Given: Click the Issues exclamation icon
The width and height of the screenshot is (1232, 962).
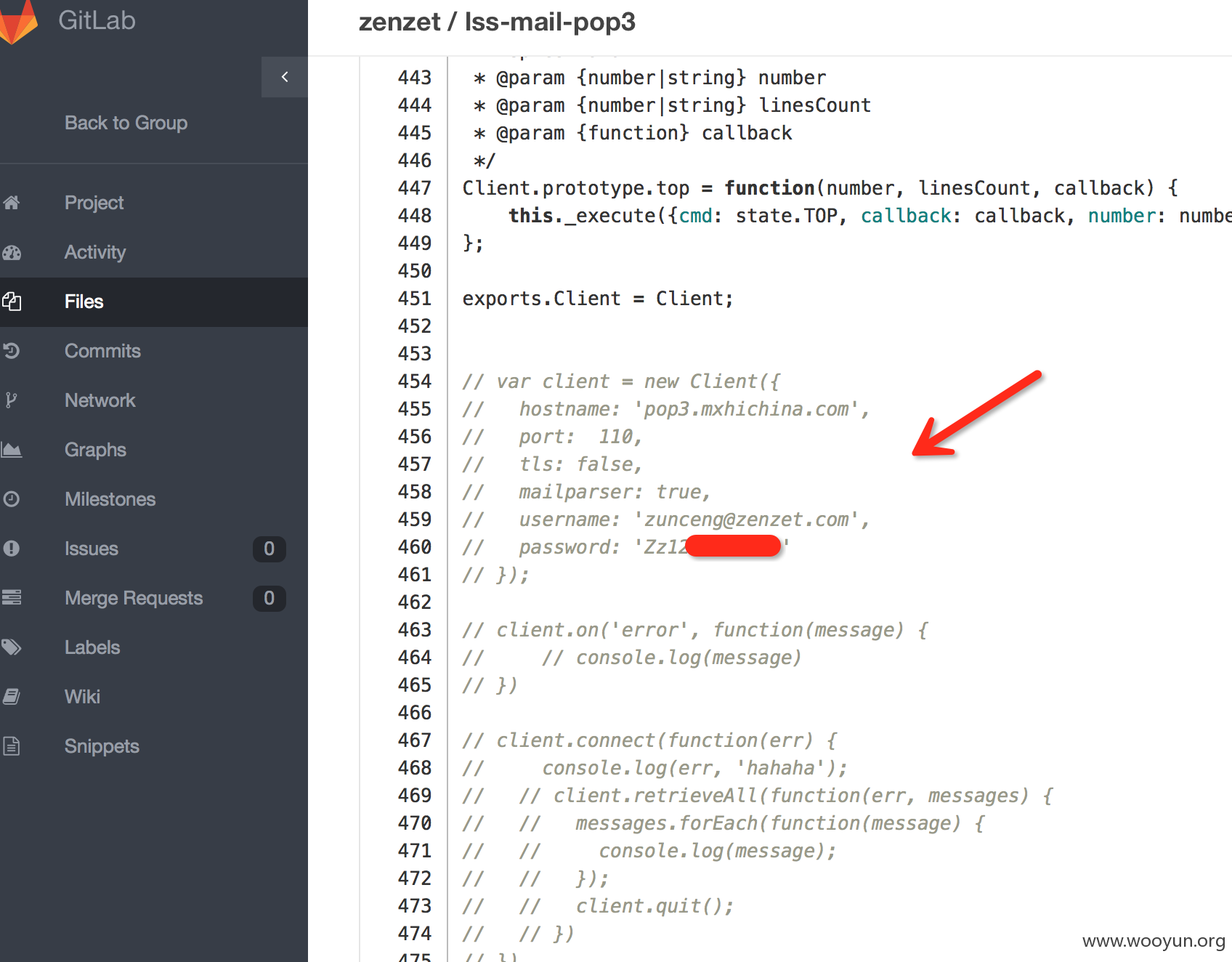Looking at the screenshot, I should [x=12, y=549].
